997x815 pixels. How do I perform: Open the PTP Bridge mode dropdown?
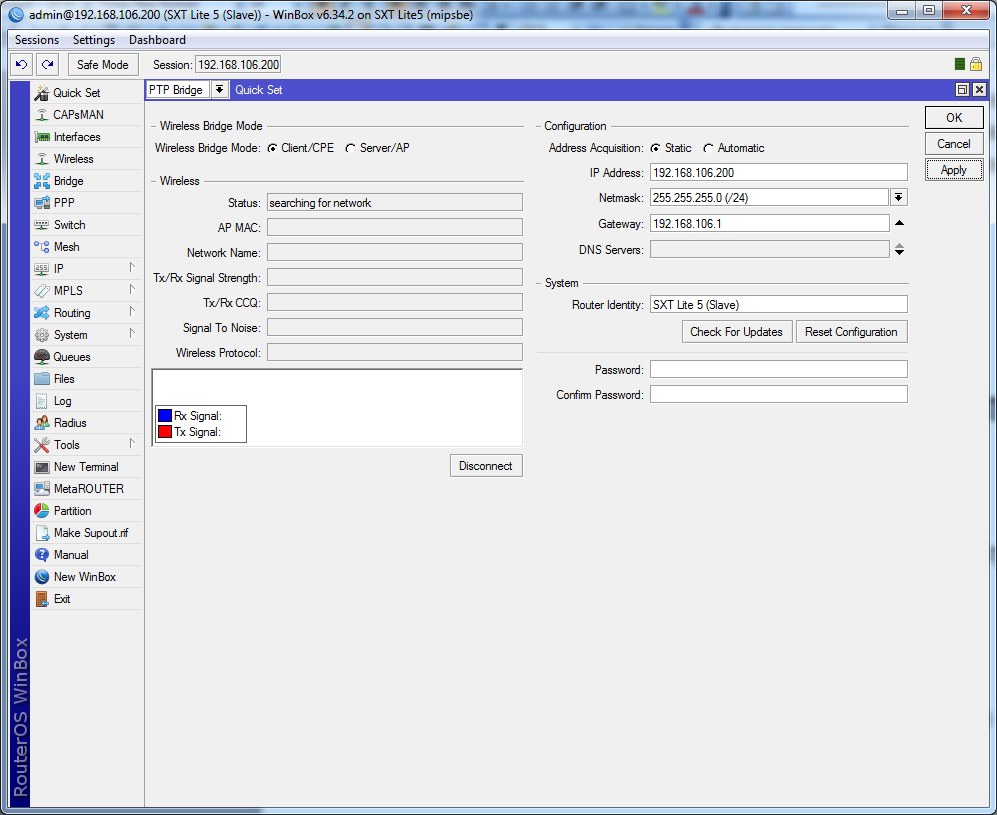pos(219,90)
